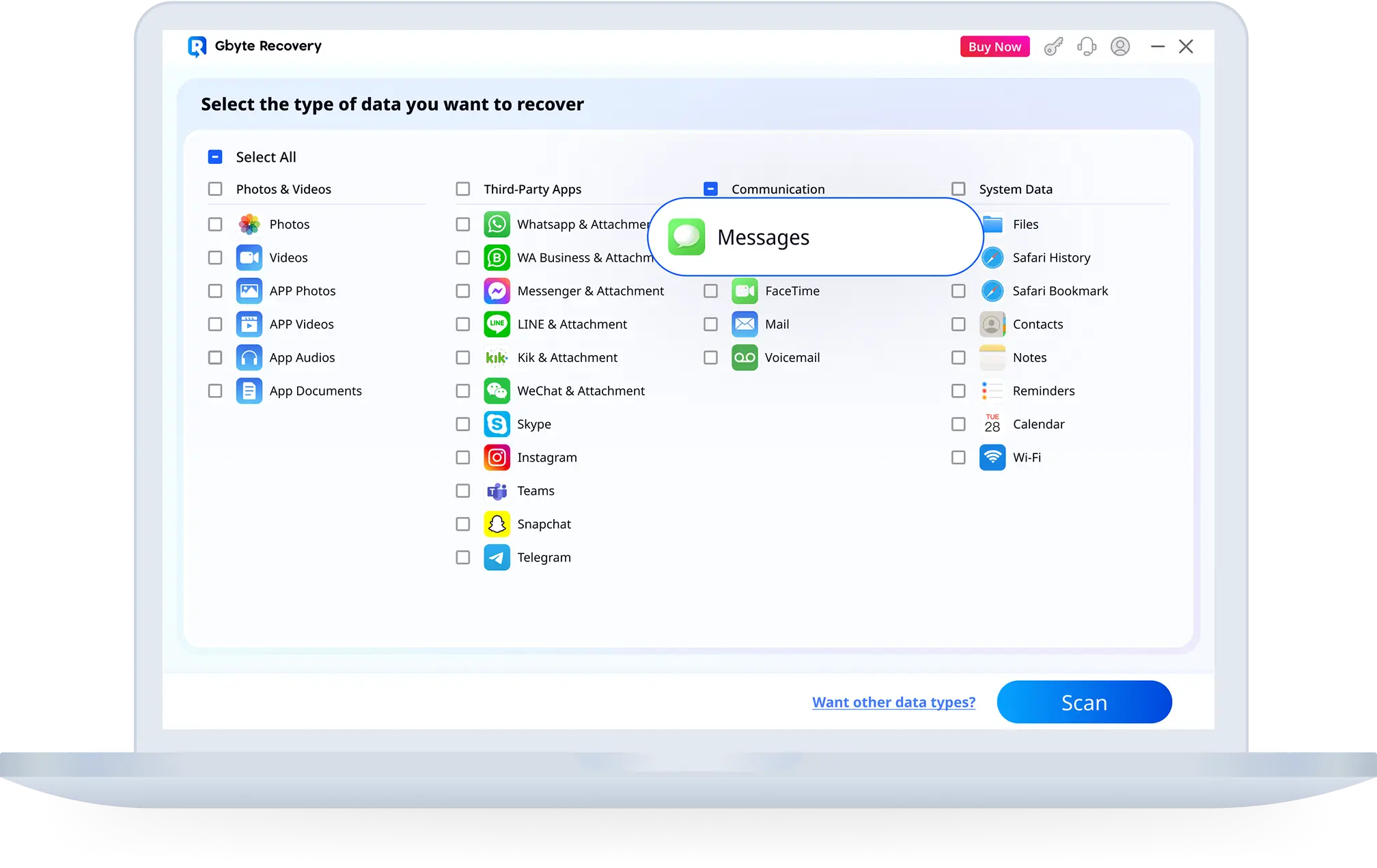Check the Instagram checkbox
This screenshot has height=868, width=1377.
(x=463, y=458)
